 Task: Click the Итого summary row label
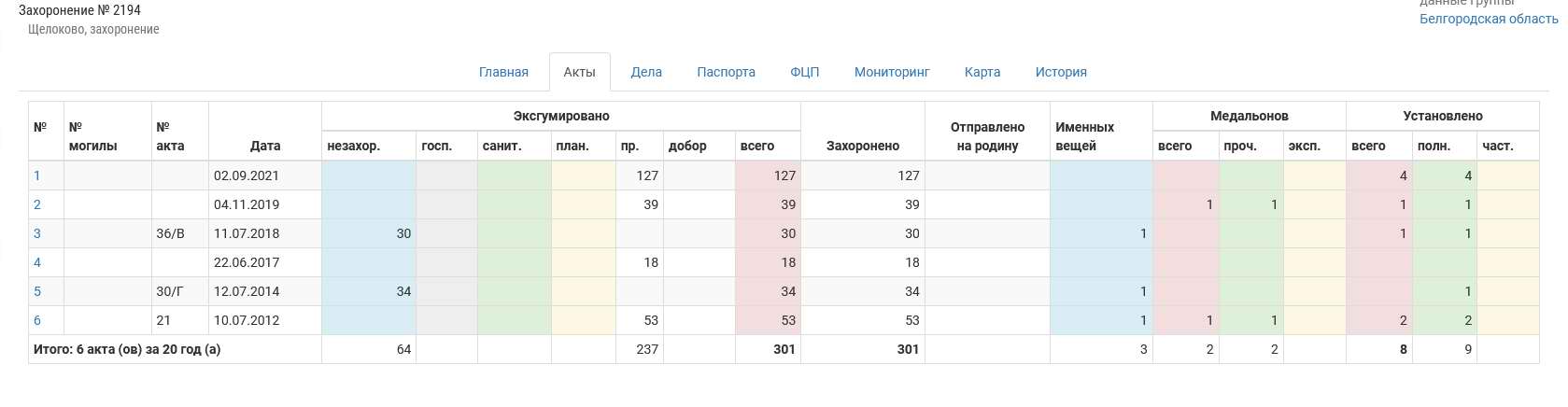pyautogui.click(x=127, y=349)
